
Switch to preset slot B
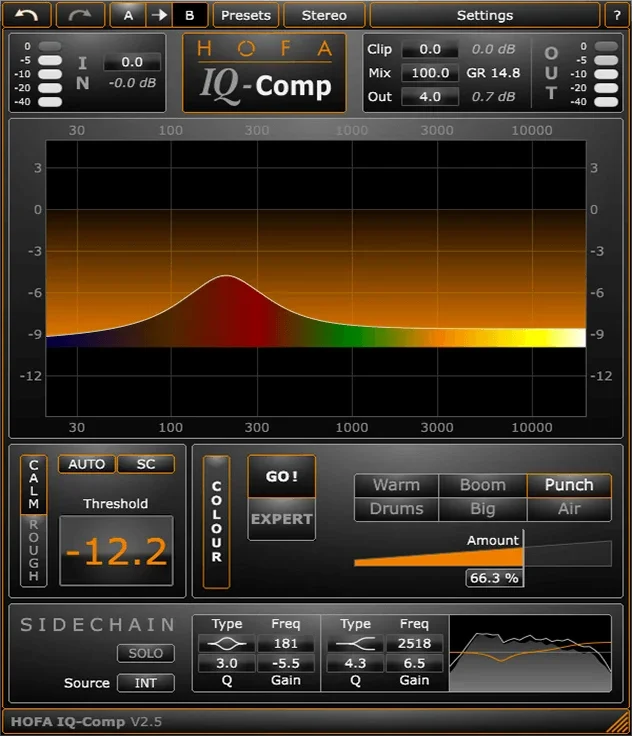tap(190, 15)
